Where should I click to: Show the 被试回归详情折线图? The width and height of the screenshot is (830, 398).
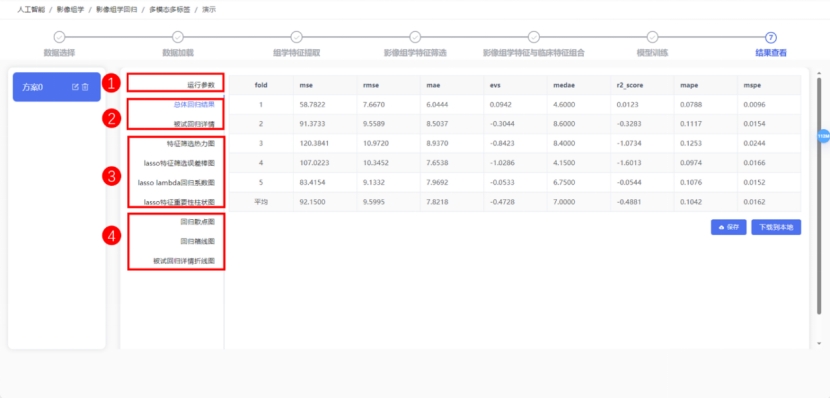(184, 261)
